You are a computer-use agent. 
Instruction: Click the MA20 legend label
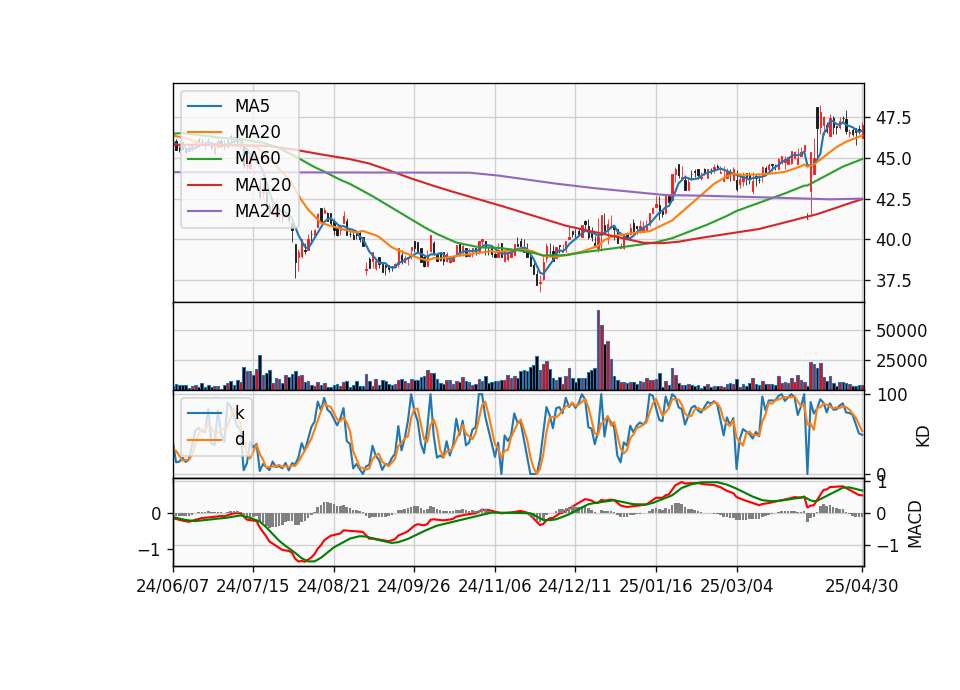[x=258, y=132]
